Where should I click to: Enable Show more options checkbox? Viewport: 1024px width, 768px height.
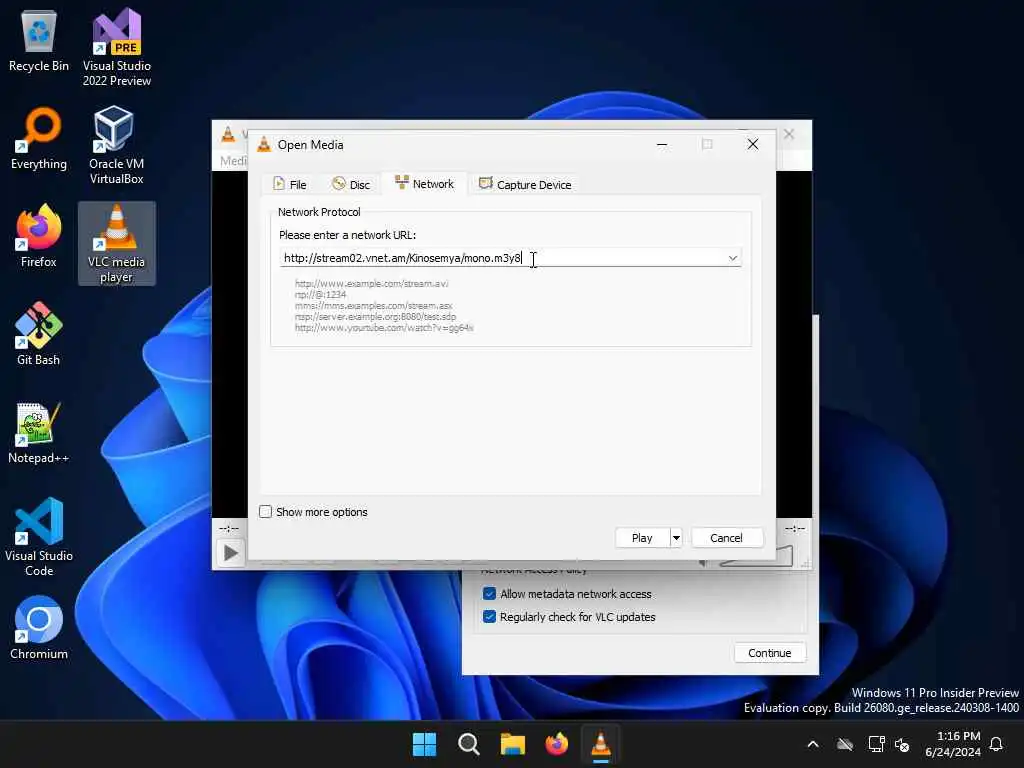265,511
